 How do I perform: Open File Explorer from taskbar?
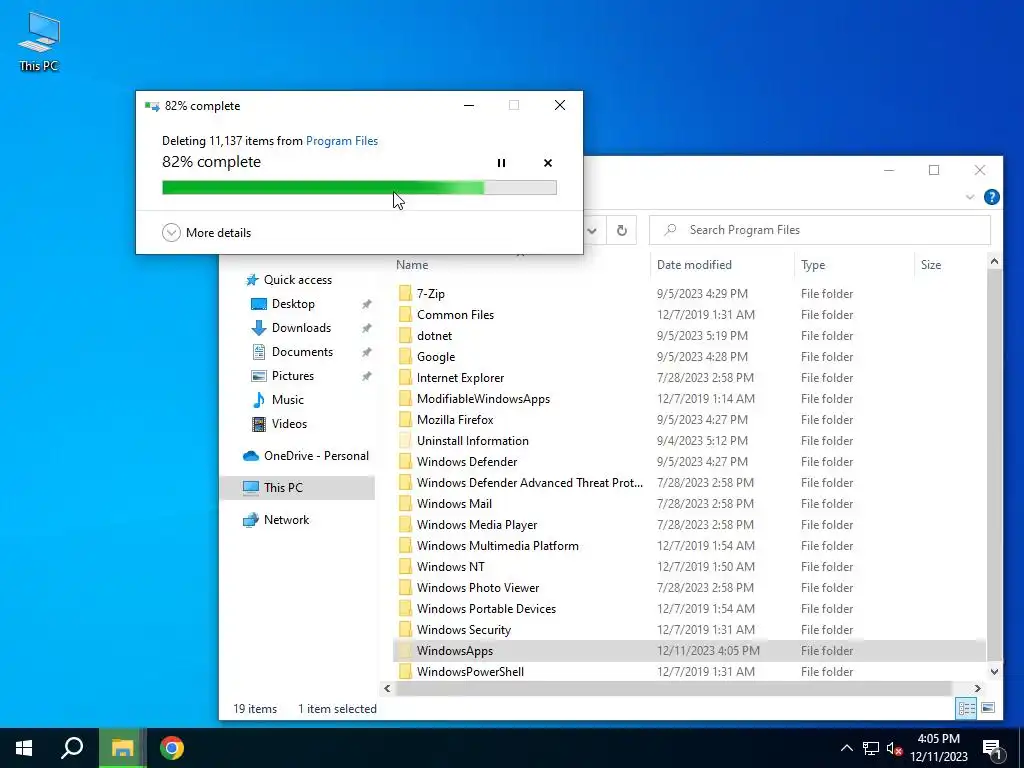pyautogui.click(x=122, y=748)
